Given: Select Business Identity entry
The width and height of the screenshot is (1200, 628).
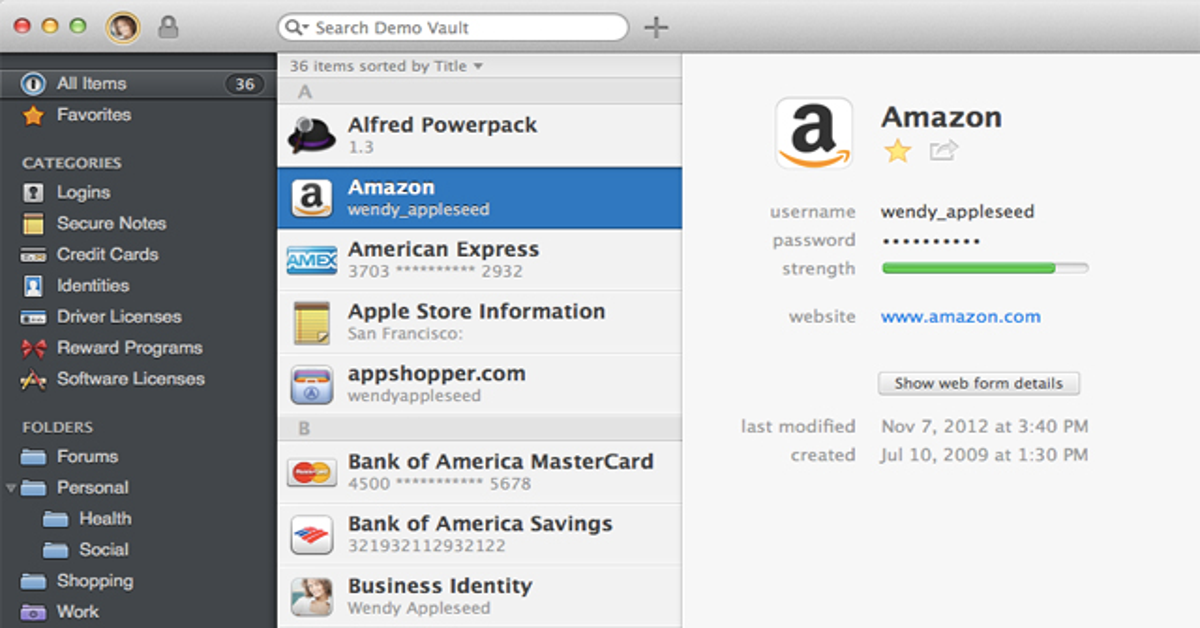Looking at the screenshot, I should click(x=479, y=596).
